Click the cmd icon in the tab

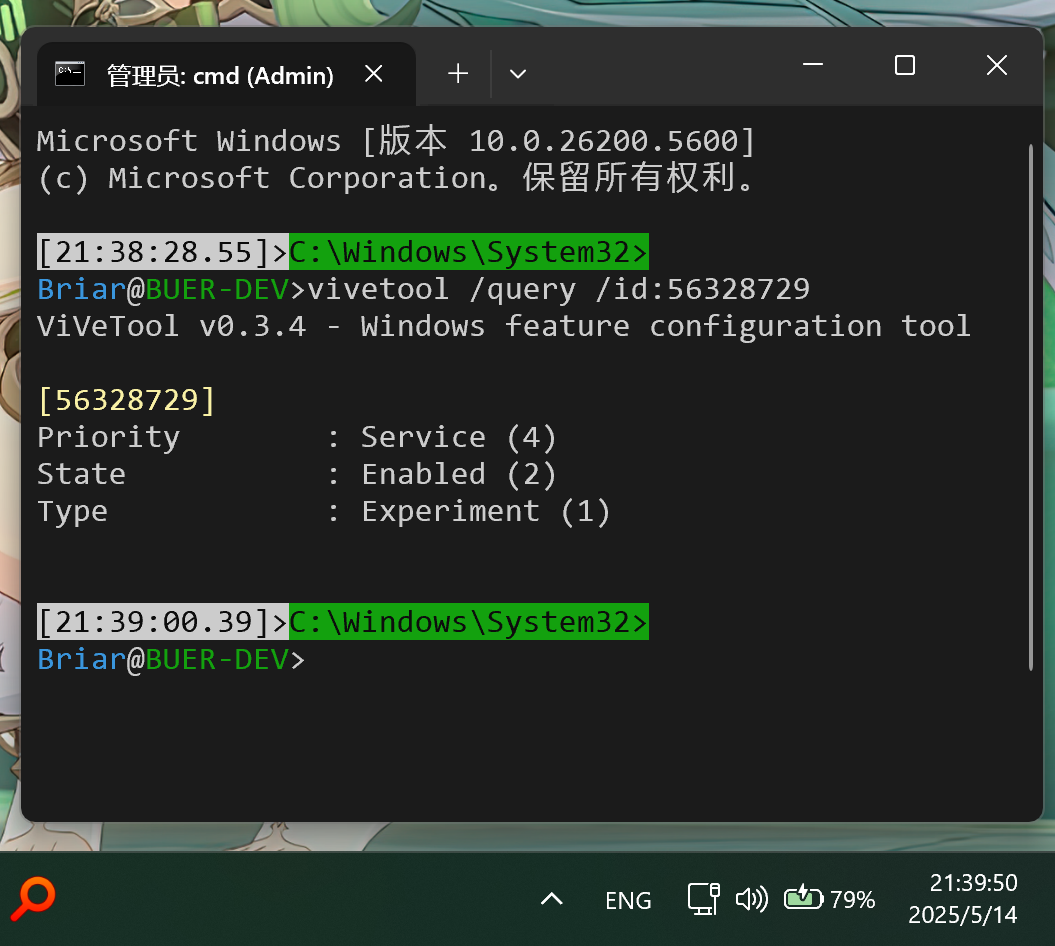tap(70, 74)
